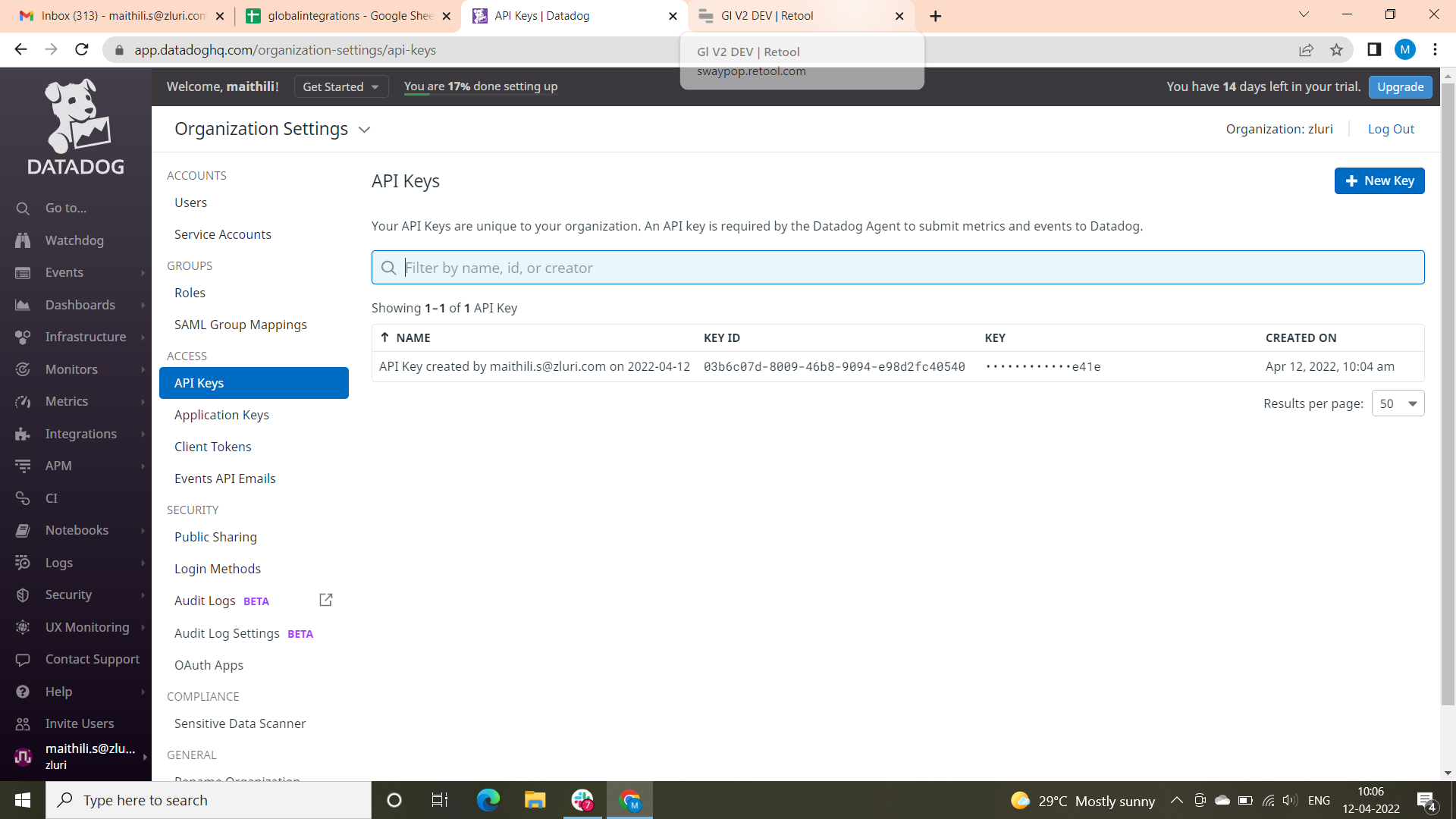Viewport: 1456px width, 819px height.
Task: Click the Metrics gauge icon
Action: click(23, 402)
